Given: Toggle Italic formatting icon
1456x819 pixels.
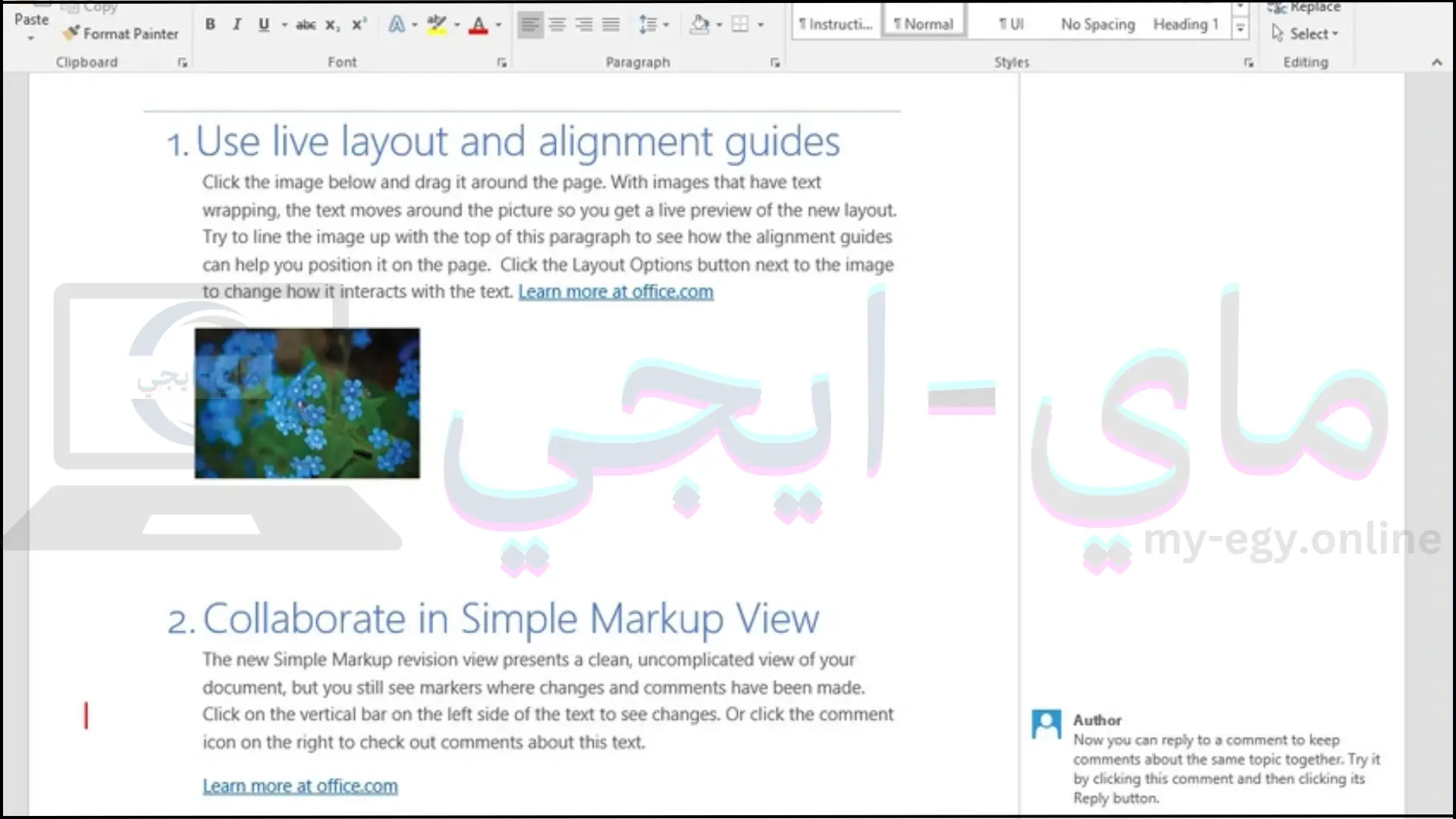Looking at the screenshot, I should coord(236,24).
